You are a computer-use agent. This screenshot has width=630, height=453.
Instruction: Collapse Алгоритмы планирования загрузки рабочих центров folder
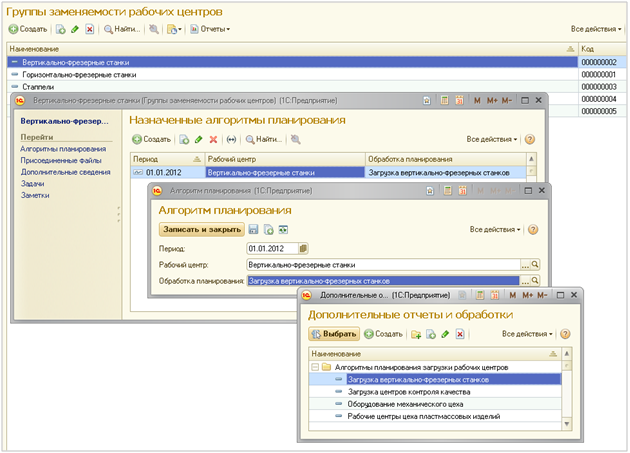315,367
